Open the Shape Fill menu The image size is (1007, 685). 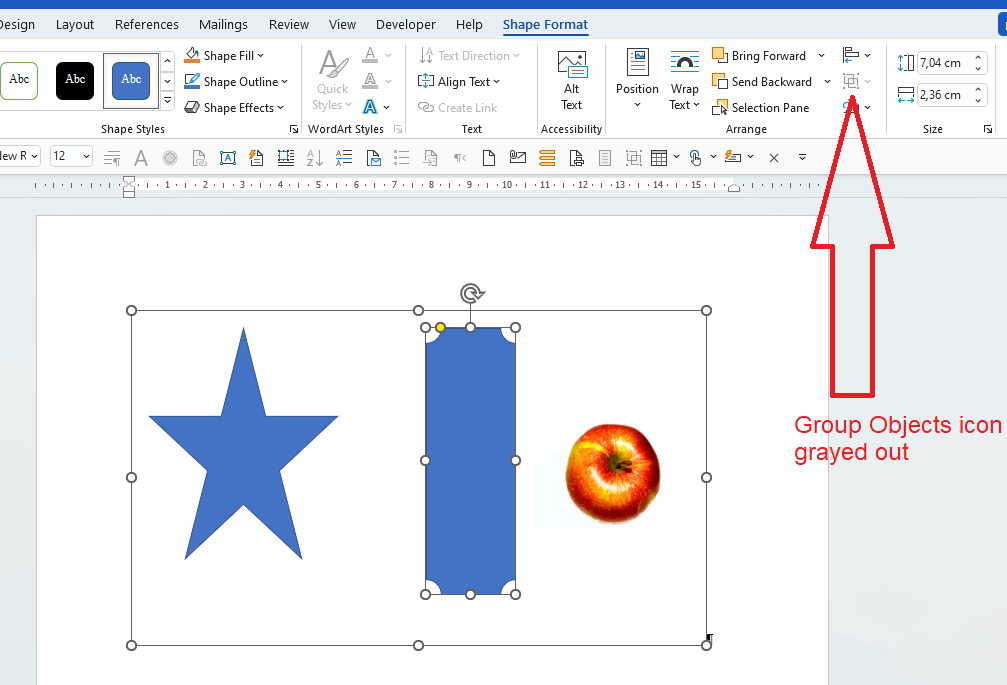click(x=223, y=56)
